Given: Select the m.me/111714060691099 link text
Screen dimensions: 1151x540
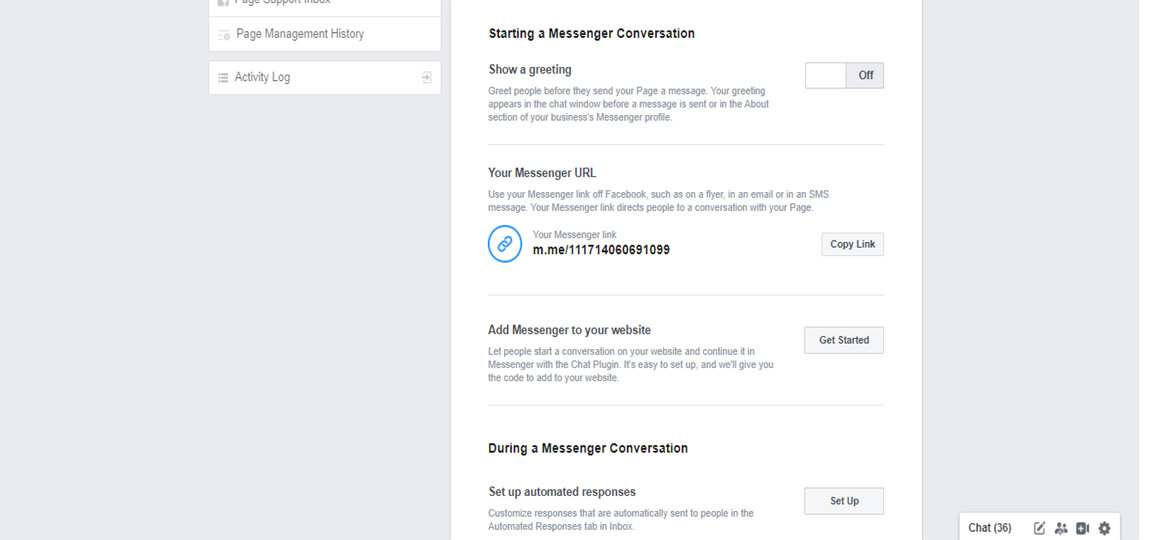Looking at the screenshot, I should point(601,250).
